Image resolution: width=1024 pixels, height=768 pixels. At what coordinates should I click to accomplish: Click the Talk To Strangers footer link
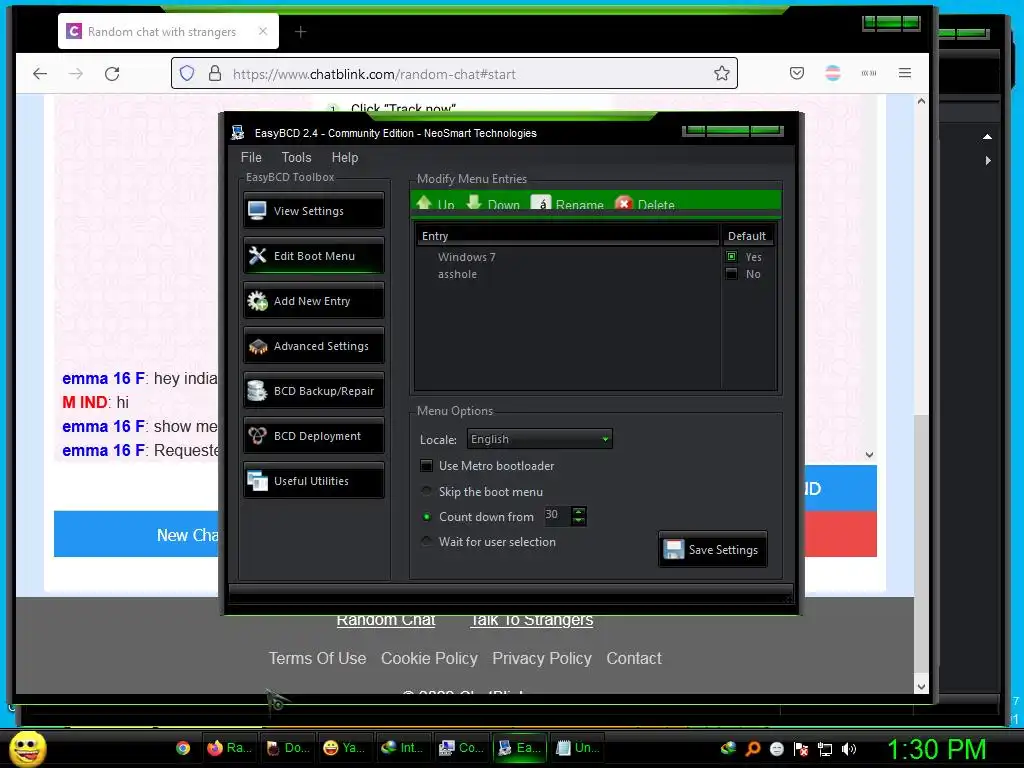coord(532,620)
